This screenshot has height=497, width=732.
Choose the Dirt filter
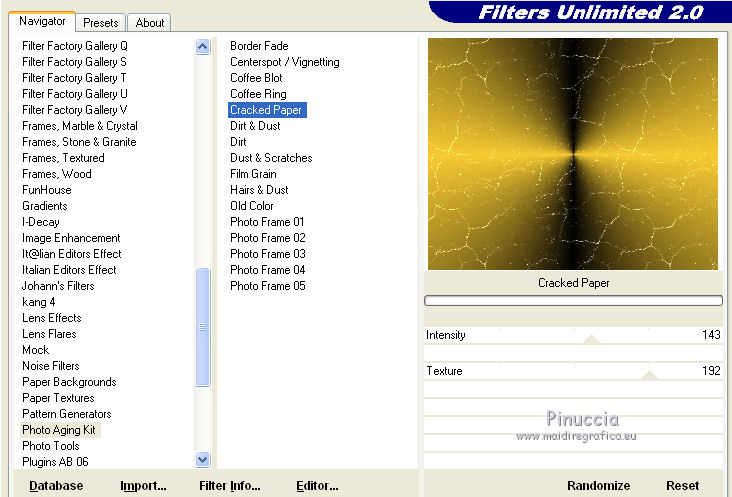pyautogui.click(x=238, y=142)
